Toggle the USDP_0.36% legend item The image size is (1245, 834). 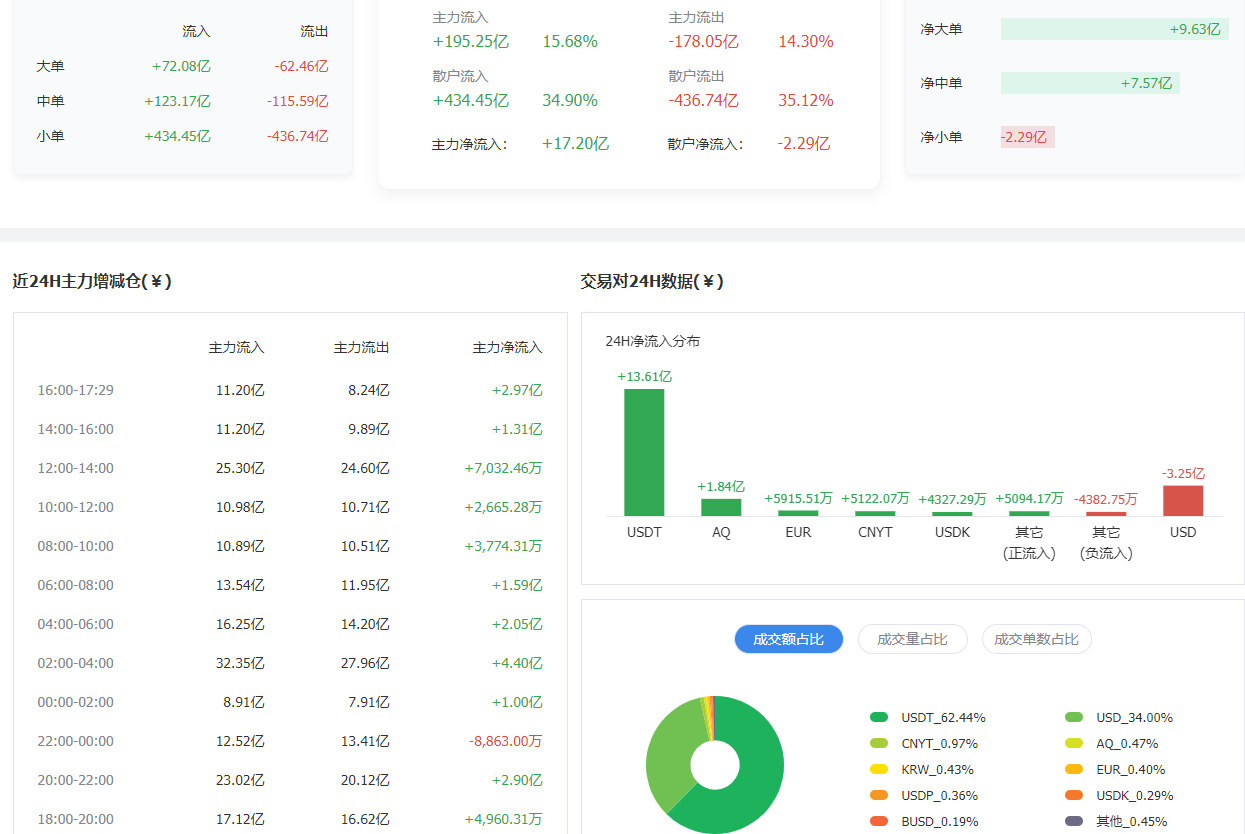[926, 795]
